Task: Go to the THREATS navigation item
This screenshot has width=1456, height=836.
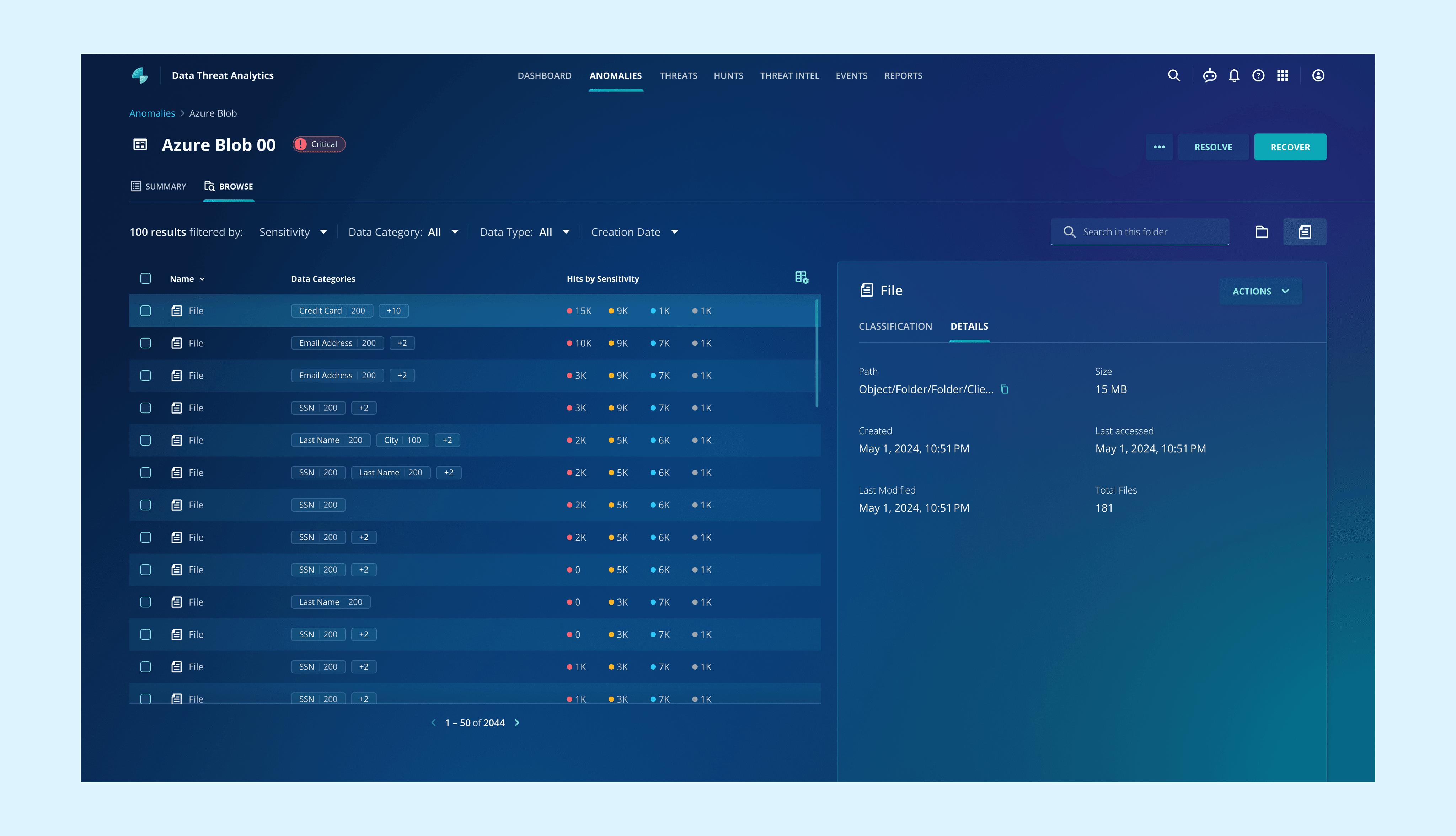Action: coord(678,76)
